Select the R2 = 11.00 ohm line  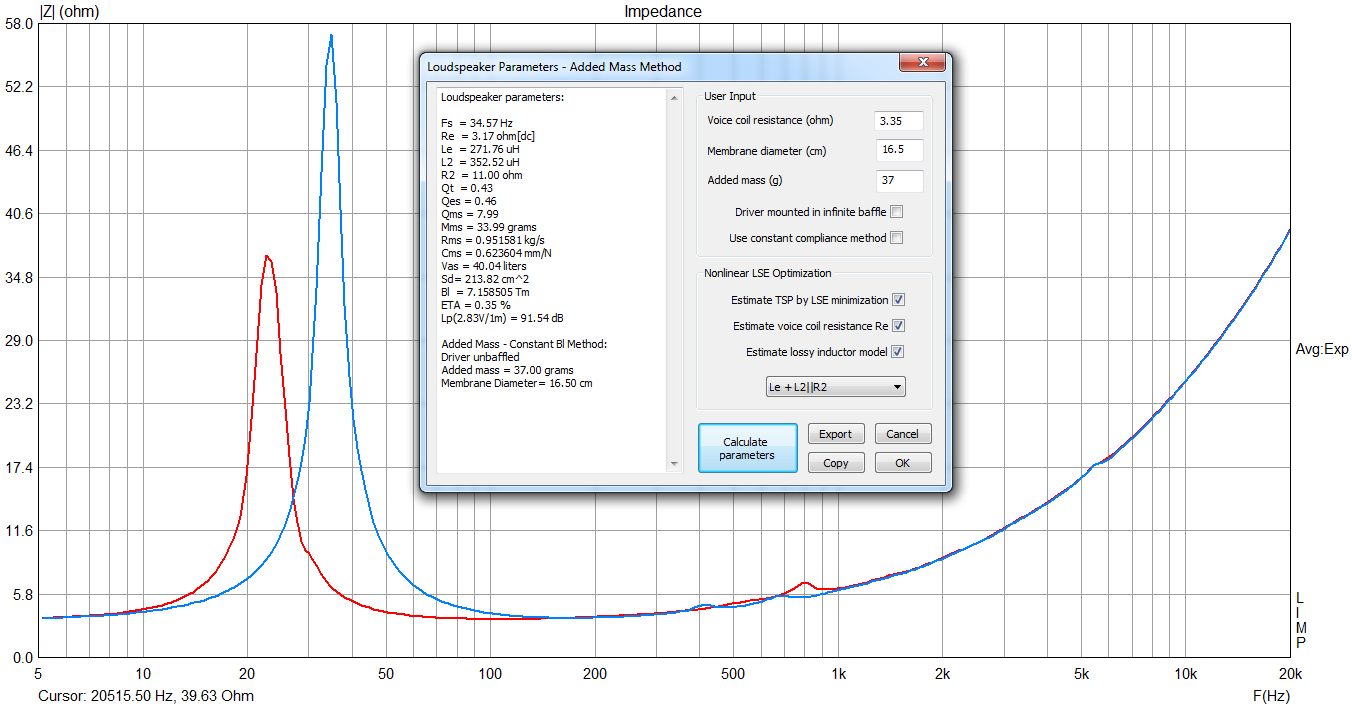tap(482, 175)
